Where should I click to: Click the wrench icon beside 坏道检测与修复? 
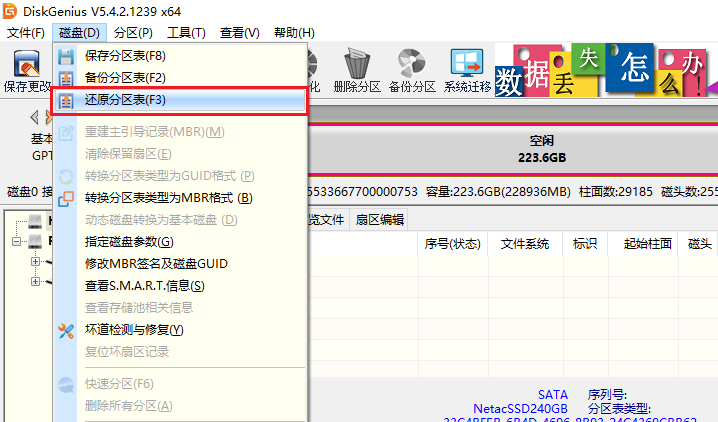point(66,330)
